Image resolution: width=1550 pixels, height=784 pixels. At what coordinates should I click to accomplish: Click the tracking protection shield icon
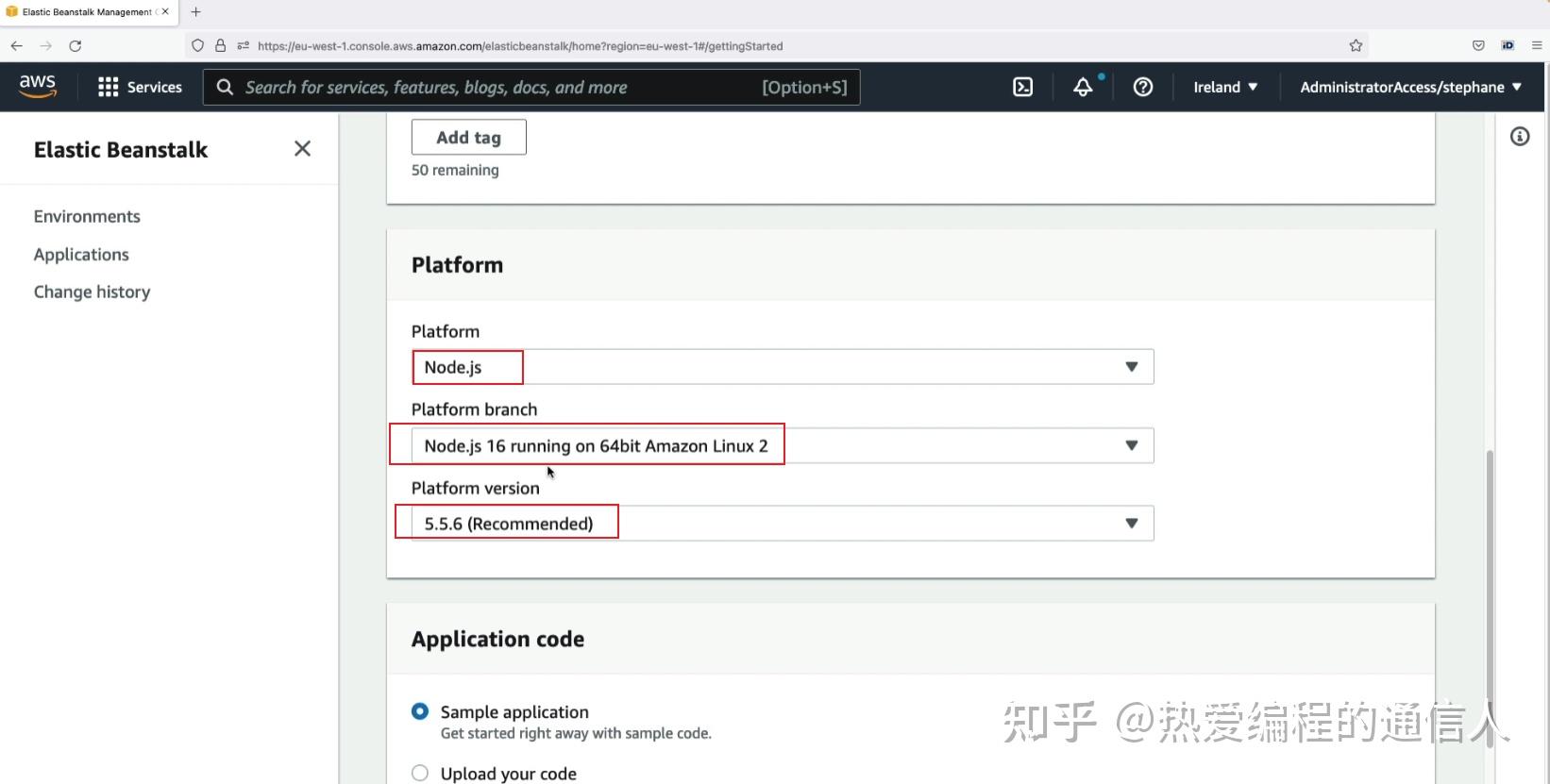point(197,45)
